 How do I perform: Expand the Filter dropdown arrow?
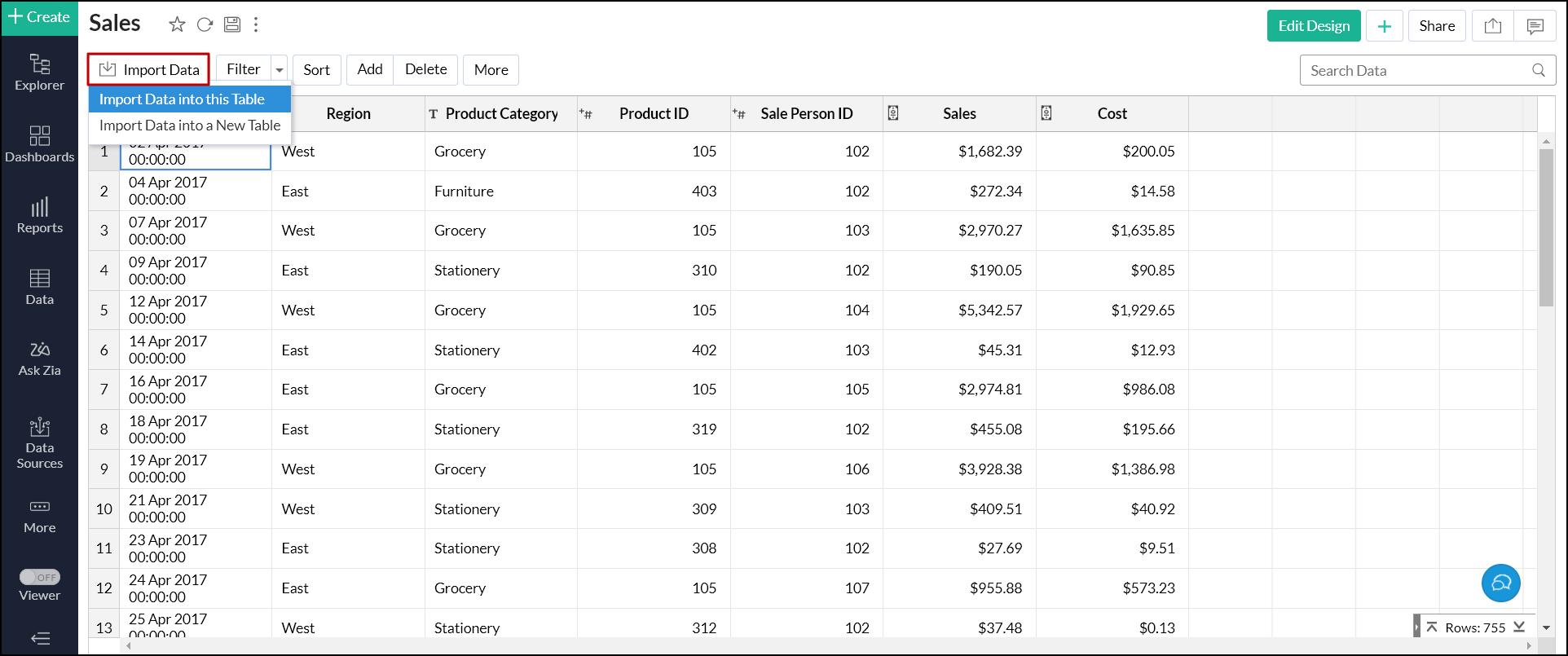tap(280, 70)
